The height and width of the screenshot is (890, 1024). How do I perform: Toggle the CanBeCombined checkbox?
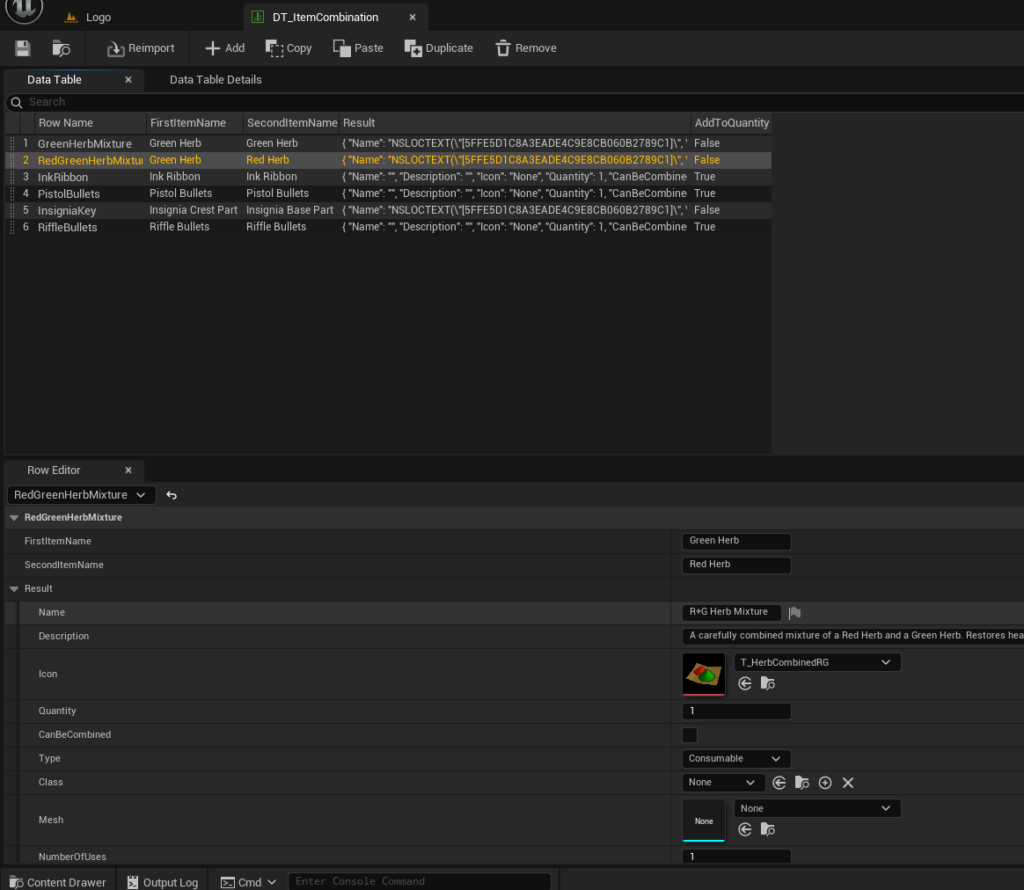coord(690,735)
